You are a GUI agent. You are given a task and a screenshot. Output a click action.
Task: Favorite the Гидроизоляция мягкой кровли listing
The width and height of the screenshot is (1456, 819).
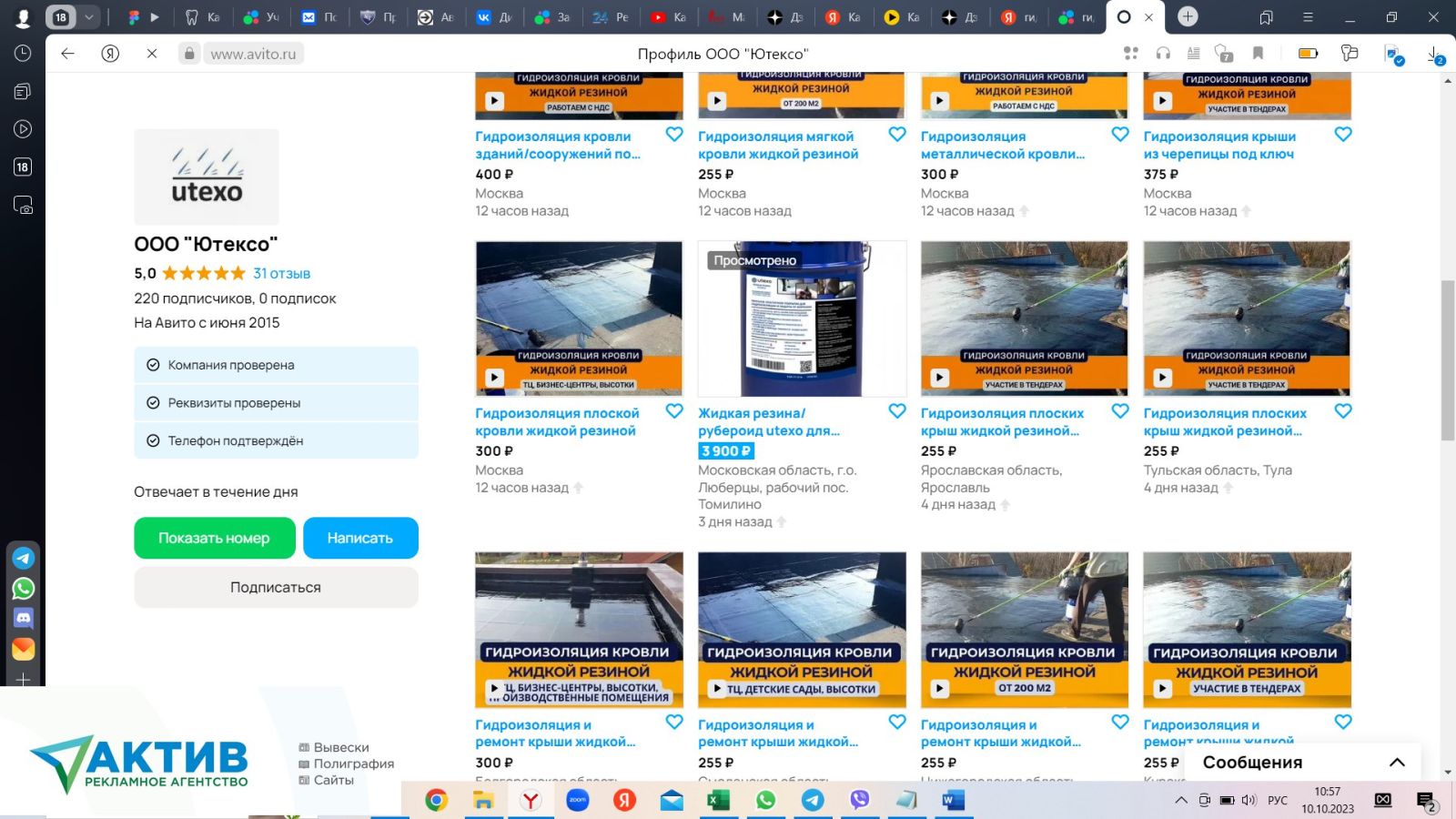click(897, 134)
